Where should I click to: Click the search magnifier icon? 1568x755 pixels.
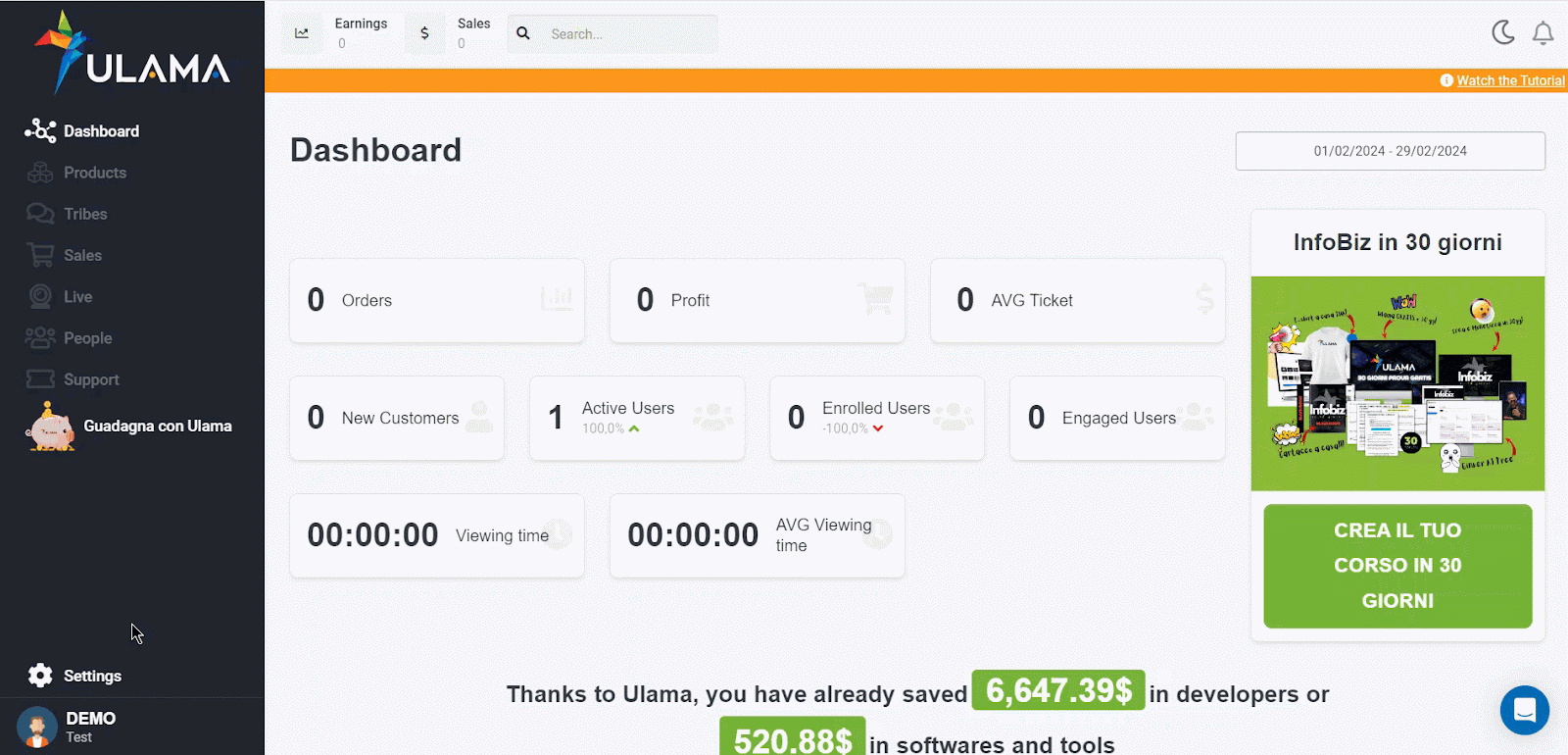[x=523, y=33]
